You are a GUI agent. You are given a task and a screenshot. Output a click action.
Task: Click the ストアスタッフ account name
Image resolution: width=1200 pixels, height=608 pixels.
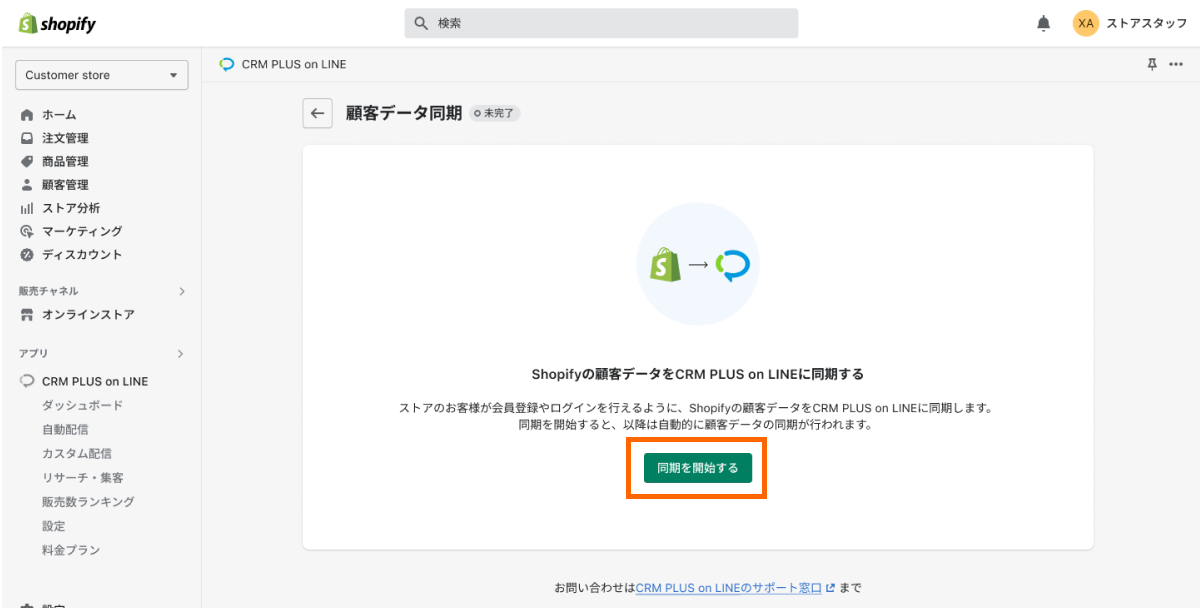1146,23
